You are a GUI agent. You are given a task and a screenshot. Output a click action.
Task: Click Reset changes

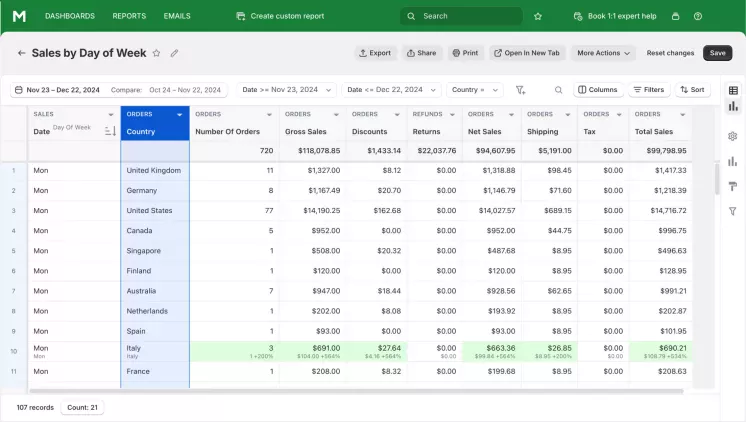(670, 53)
